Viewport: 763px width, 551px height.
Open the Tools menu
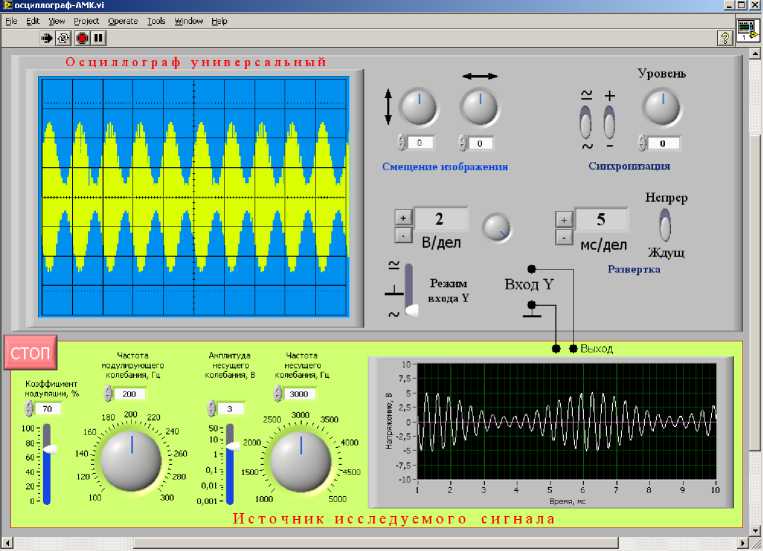(x=156, y=20)
